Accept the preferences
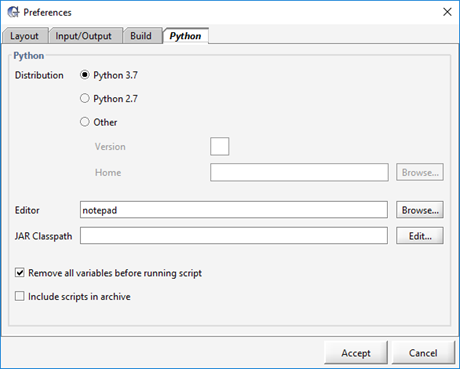This screenshot has height=369, width=460. click(x=356, y=353)
